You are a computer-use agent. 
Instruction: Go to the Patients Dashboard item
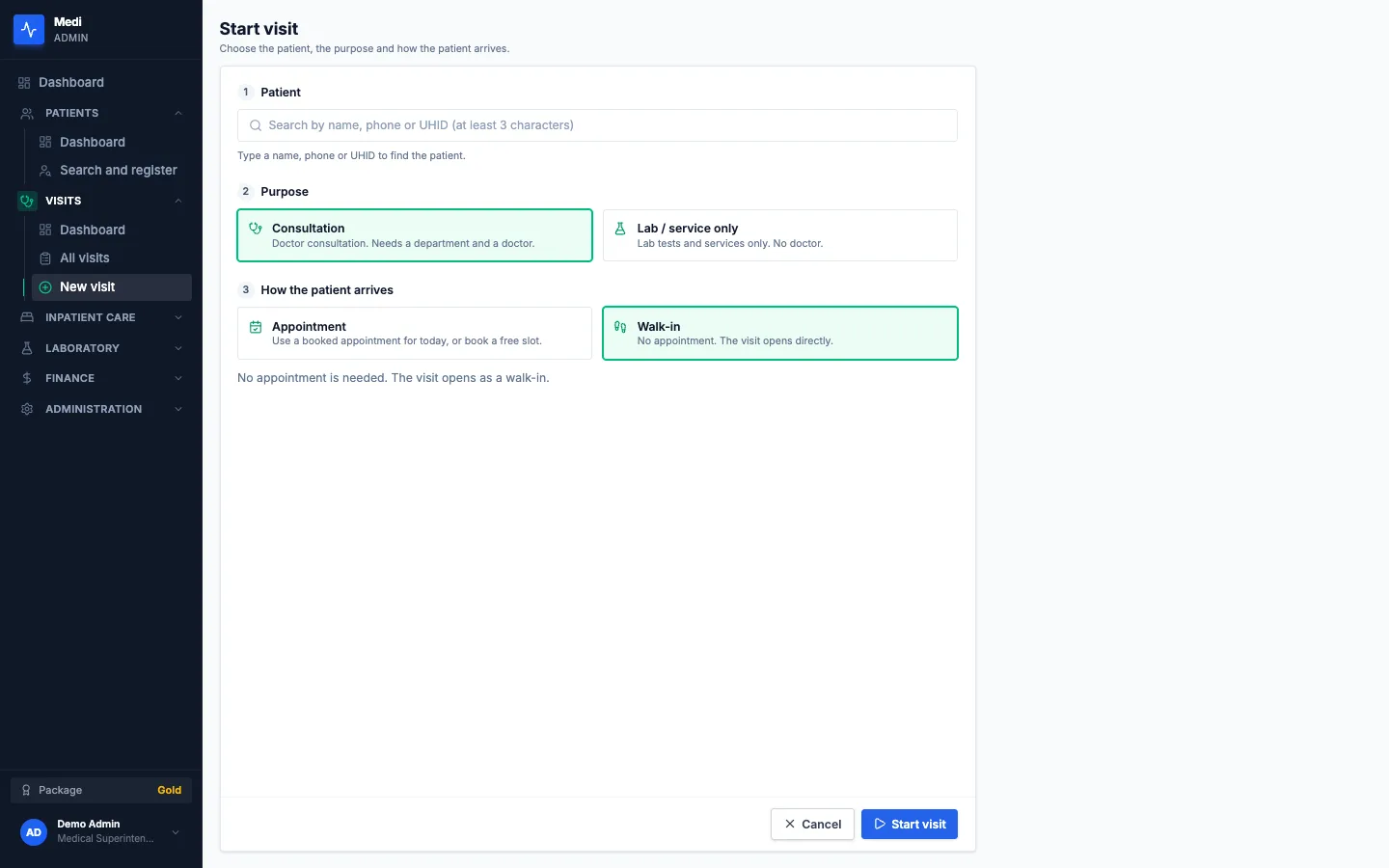click(x=112, y=142)
